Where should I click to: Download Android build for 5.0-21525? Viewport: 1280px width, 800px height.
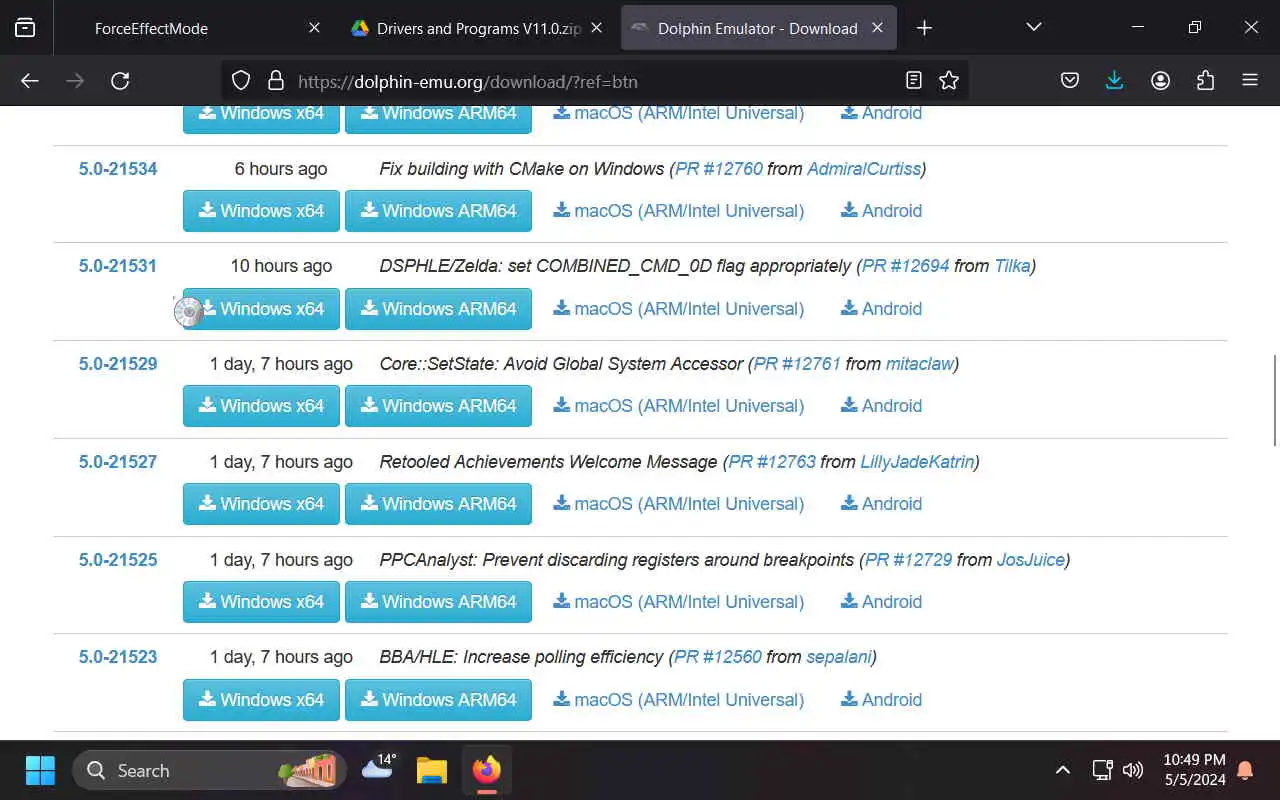pyautogui.click(x=881, y=602)
